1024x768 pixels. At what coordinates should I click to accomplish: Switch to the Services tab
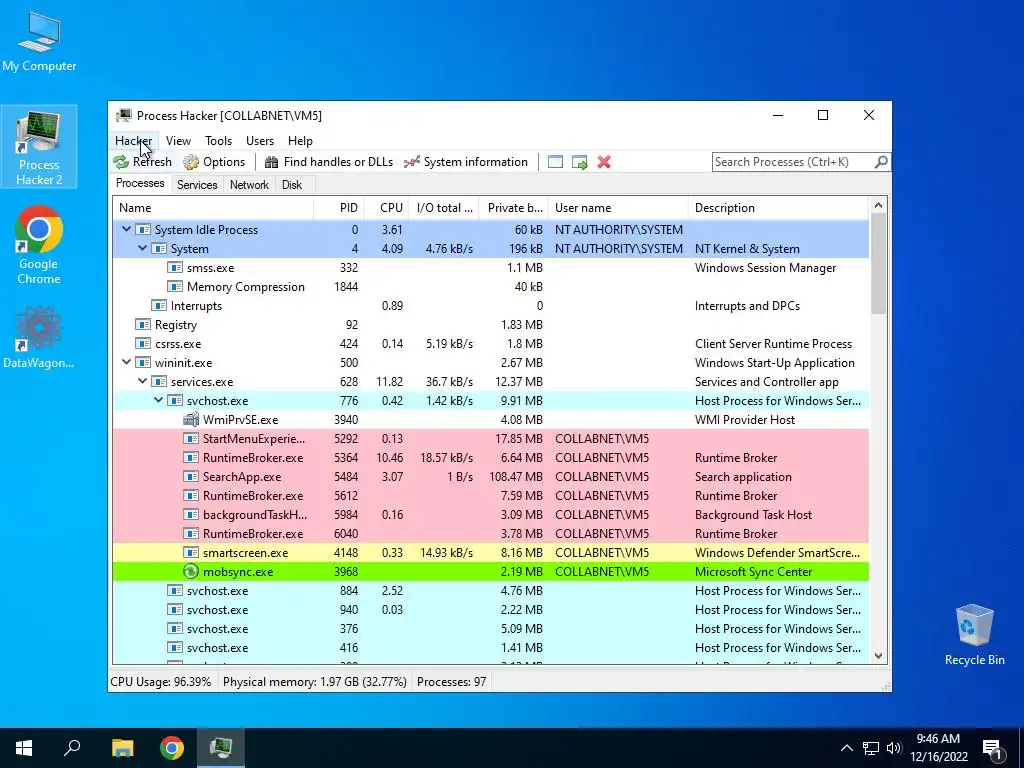tap(197, 185)
